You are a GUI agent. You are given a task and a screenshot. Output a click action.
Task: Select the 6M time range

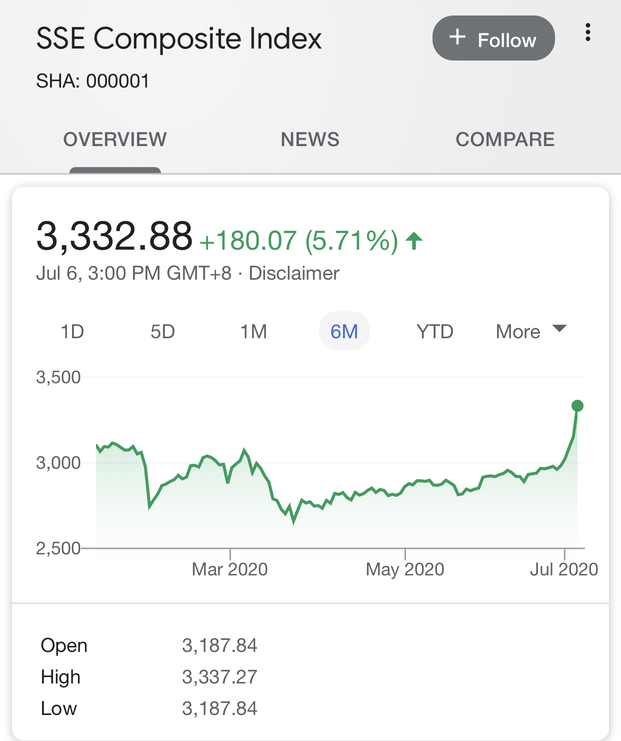coord(344,332)
